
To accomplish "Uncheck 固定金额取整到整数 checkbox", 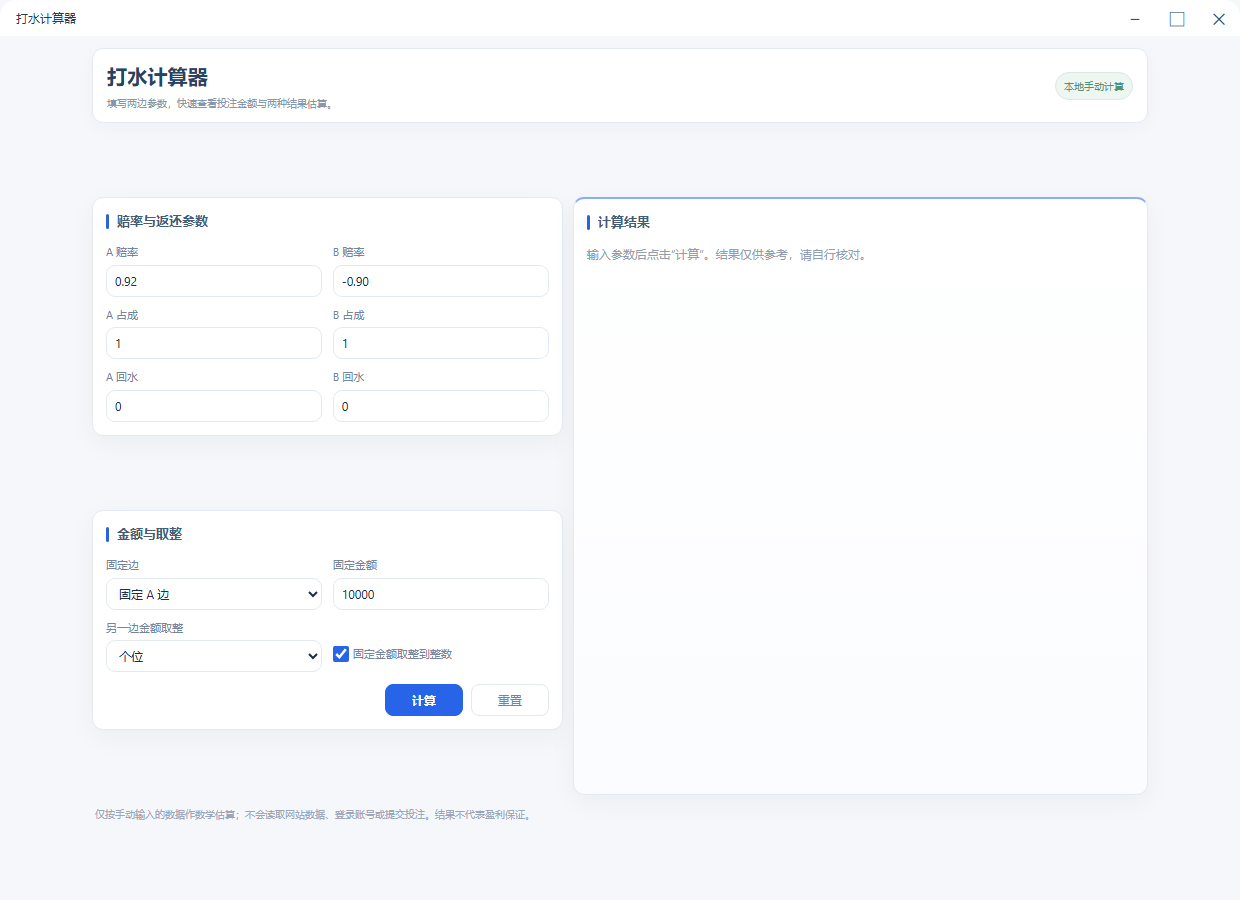I will pyautogui.click(x=341, y=654).
